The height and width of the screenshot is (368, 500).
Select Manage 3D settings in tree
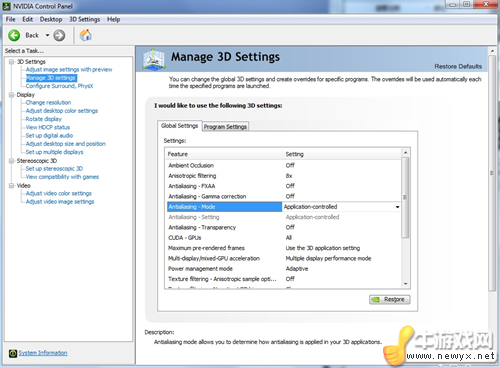(x=51, y=78)
